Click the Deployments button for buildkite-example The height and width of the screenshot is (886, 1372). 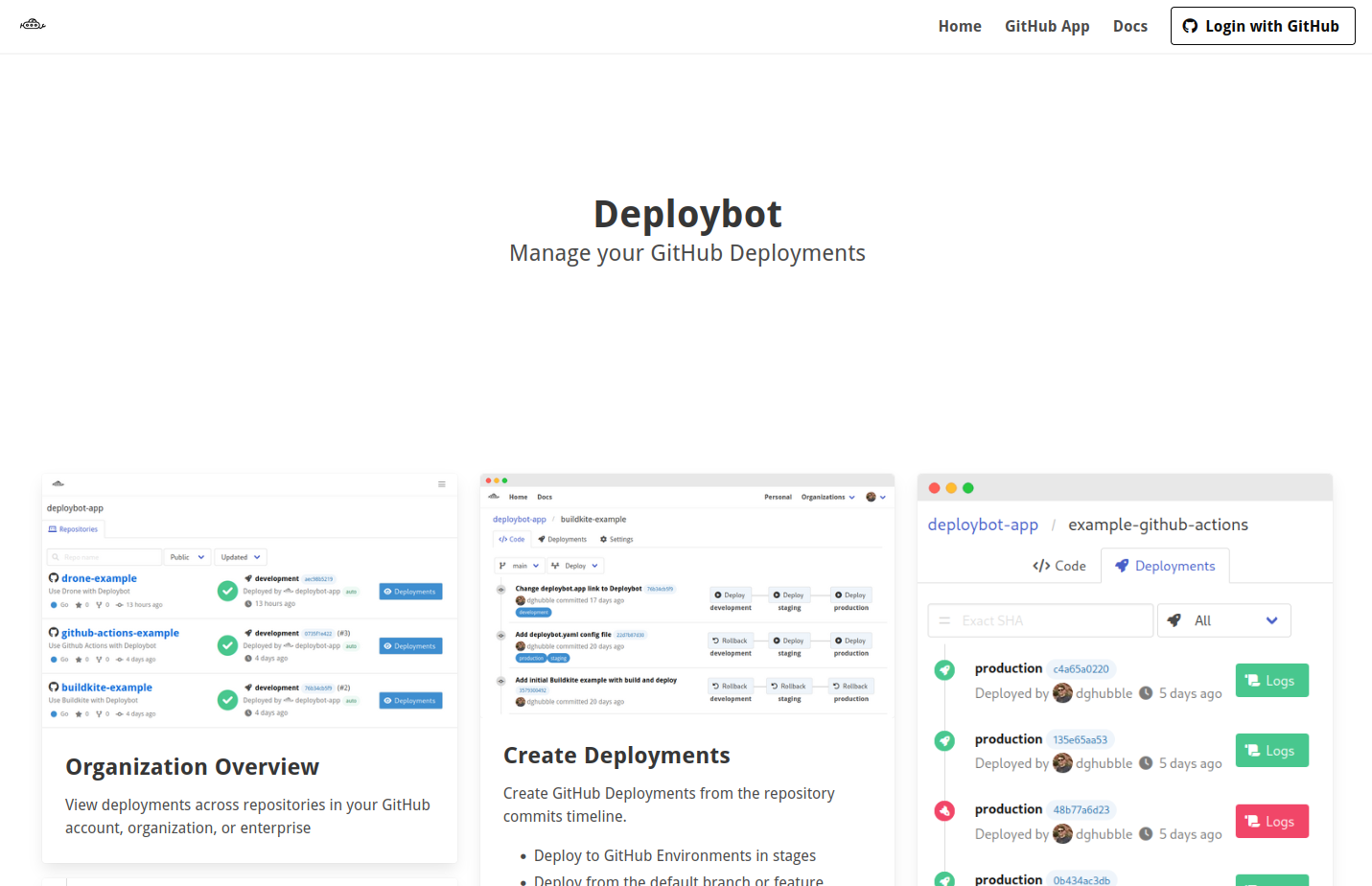click(410, 701)
